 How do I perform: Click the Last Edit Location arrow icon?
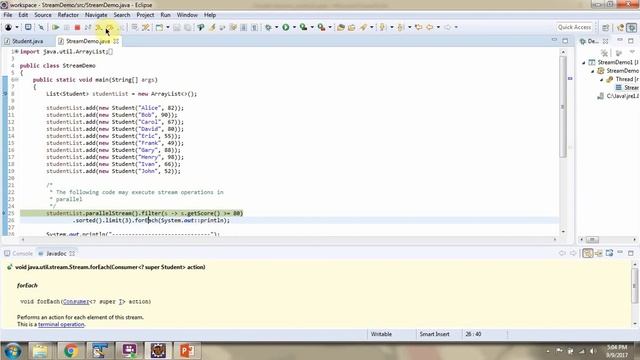point(418,27)
